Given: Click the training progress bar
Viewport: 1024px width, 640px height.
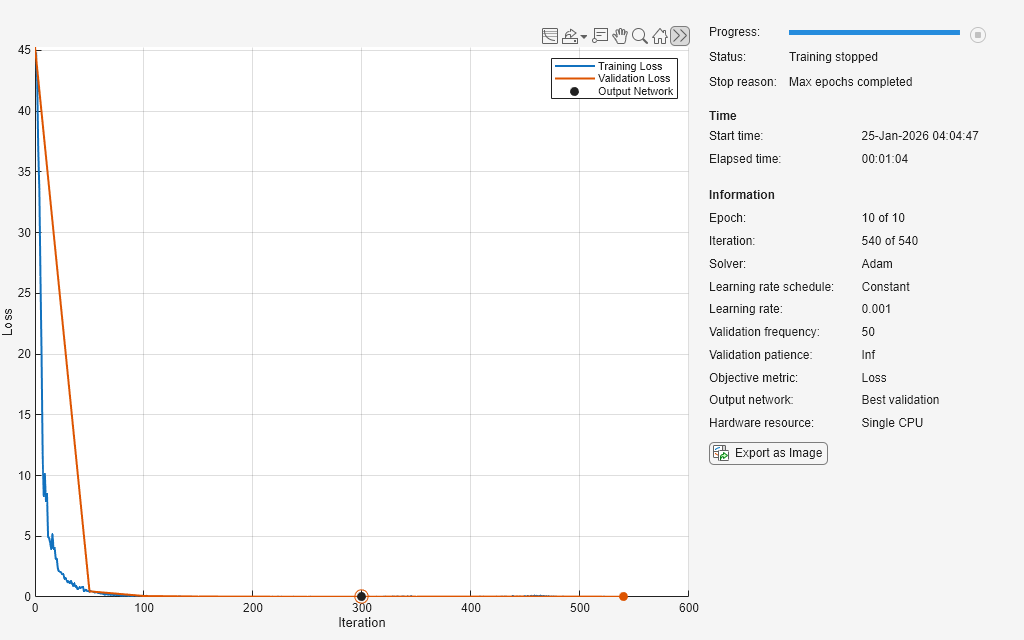Looking at the screenshot, I should tap(874, 33).
